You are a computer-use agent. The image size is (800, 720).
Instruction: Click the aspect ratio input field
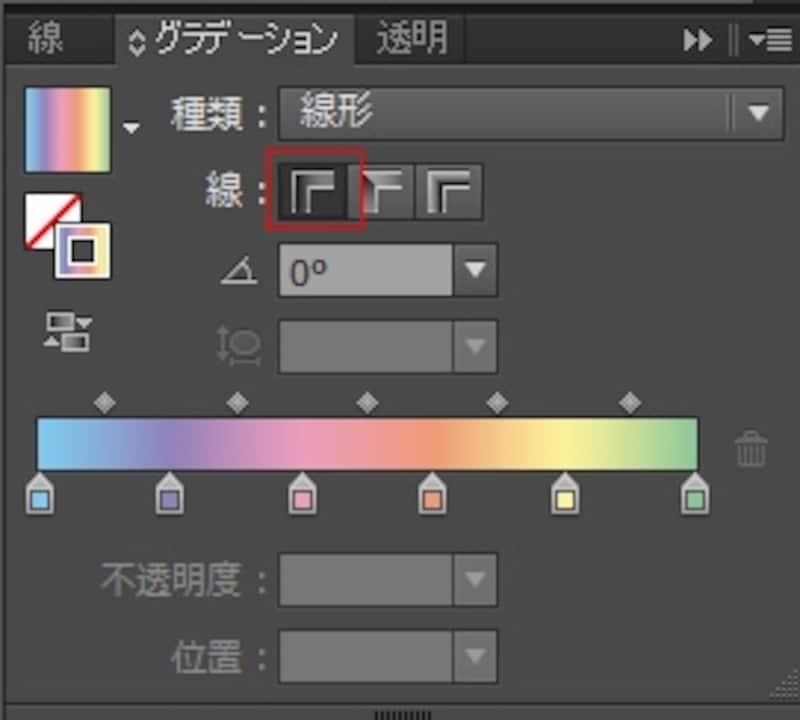(365, 347)
